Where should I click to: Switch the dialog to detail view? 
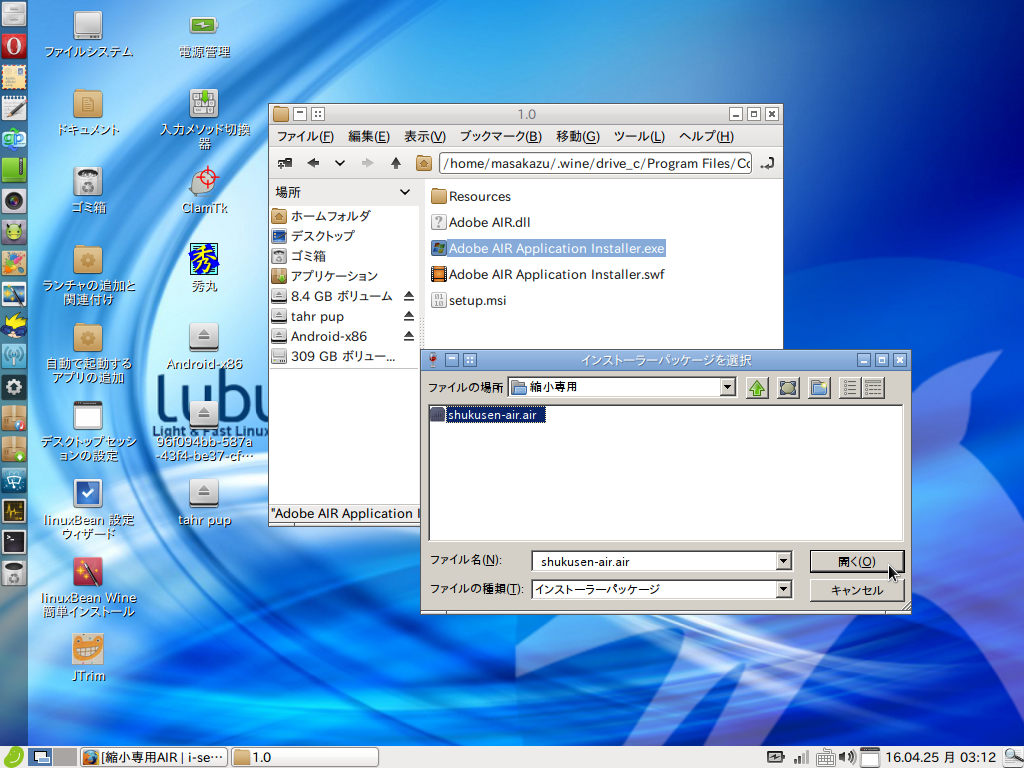874,388
